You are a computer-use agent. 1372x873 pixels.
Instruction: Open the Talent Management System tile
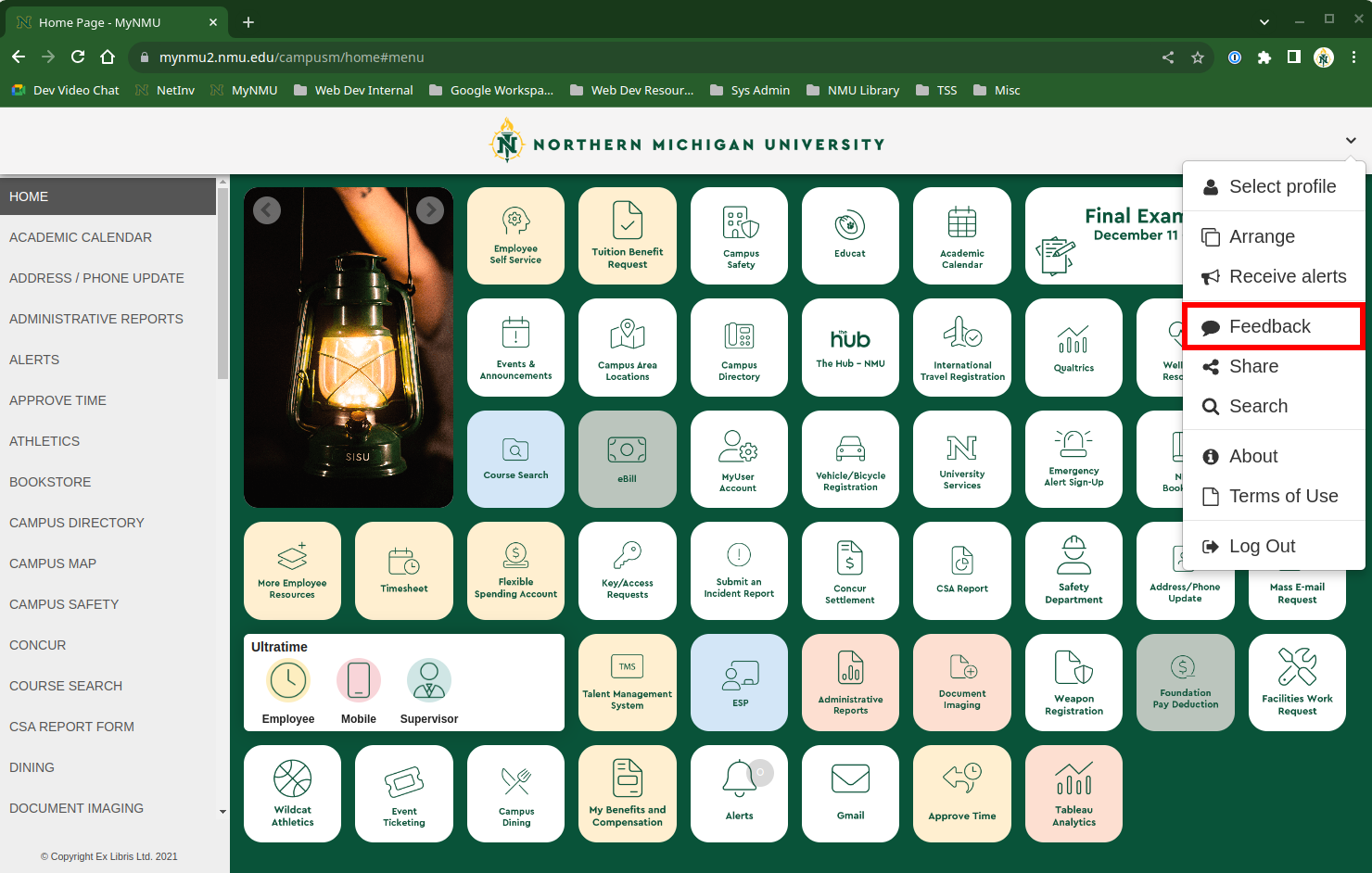[628, 682]
